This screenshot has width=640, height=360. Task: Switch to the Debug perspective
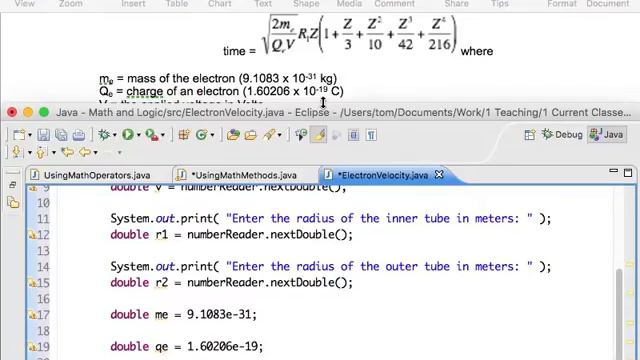tap(562, 135)
